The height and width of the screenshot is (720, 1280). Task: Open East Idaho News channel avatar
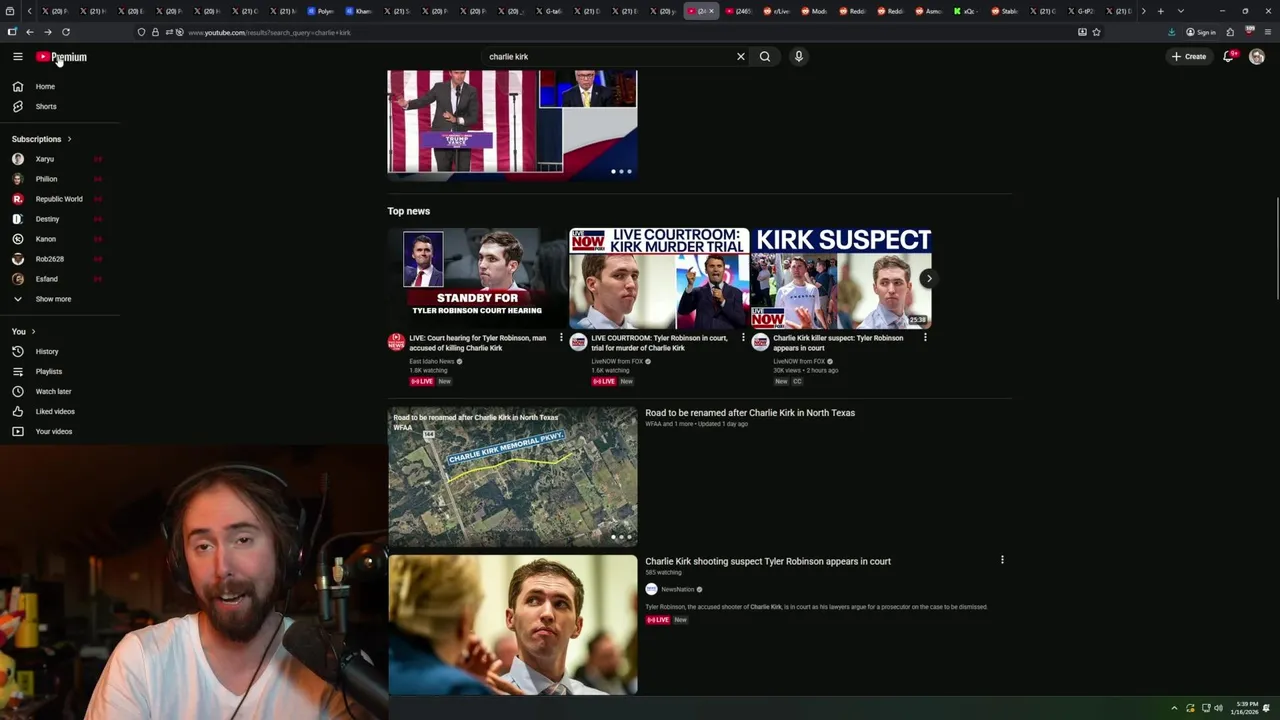click(x=396, y=342)
